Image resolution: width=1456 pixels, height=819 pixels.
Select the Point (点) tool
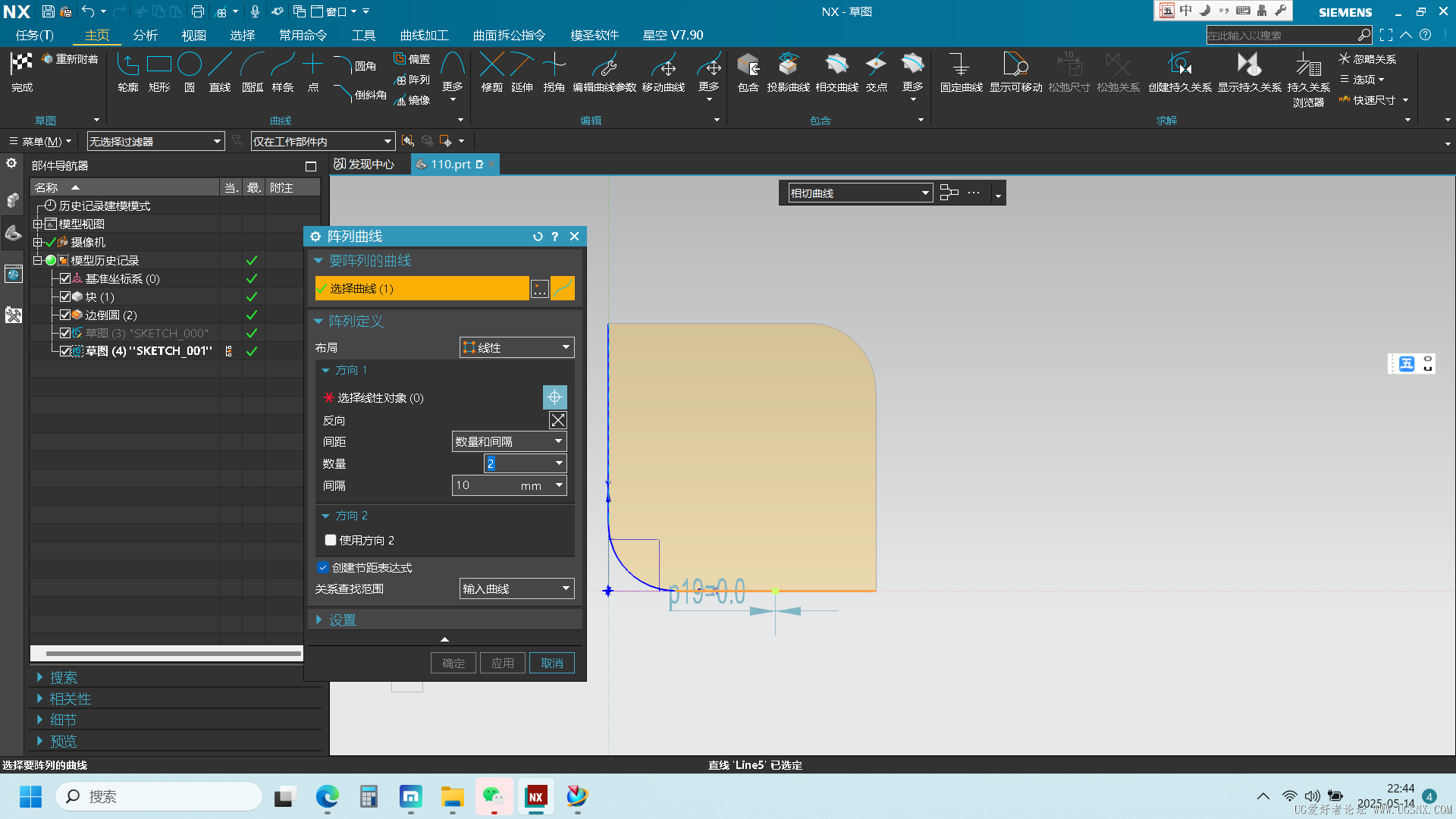[313, 73]
